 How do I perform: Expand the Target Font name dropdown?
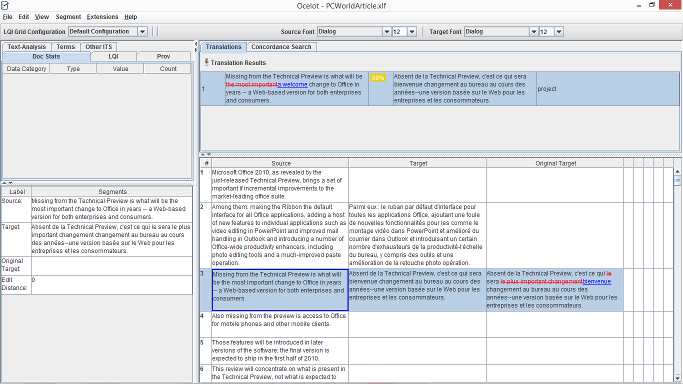[534, 32]
